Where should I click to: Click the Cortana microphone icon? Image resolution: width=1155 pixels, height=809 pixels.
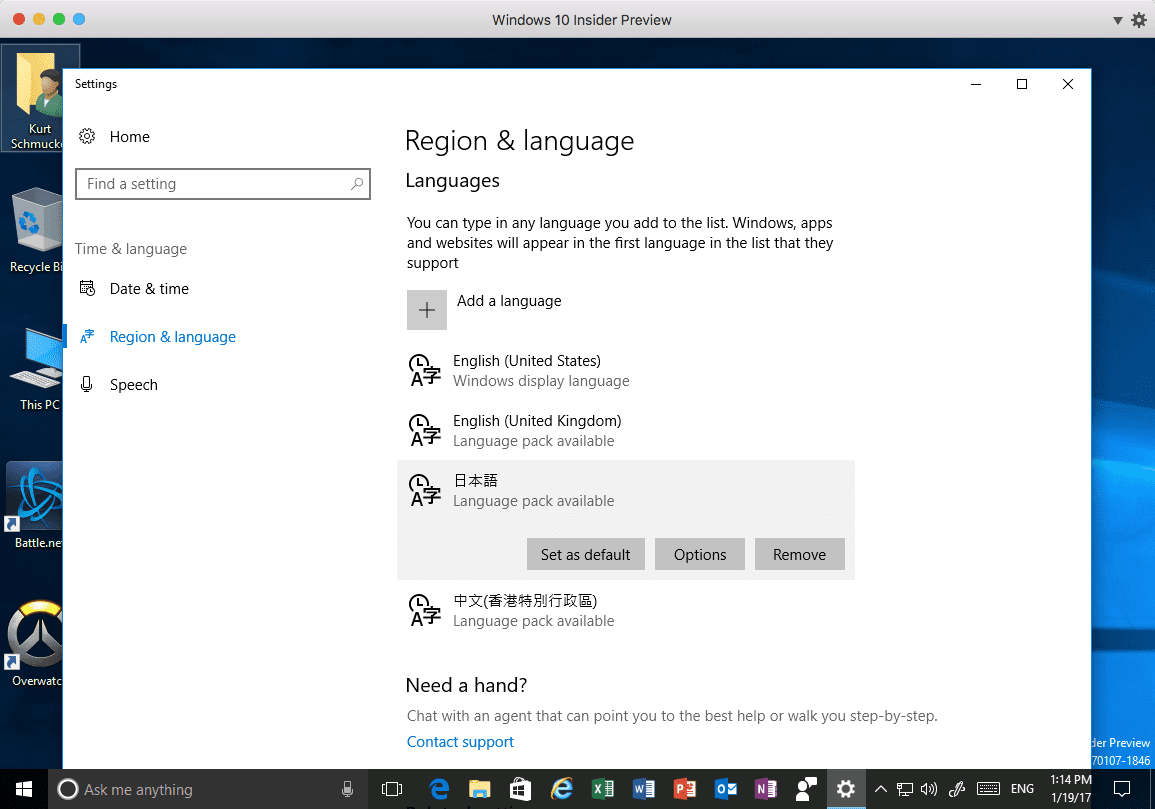(348, 789)
